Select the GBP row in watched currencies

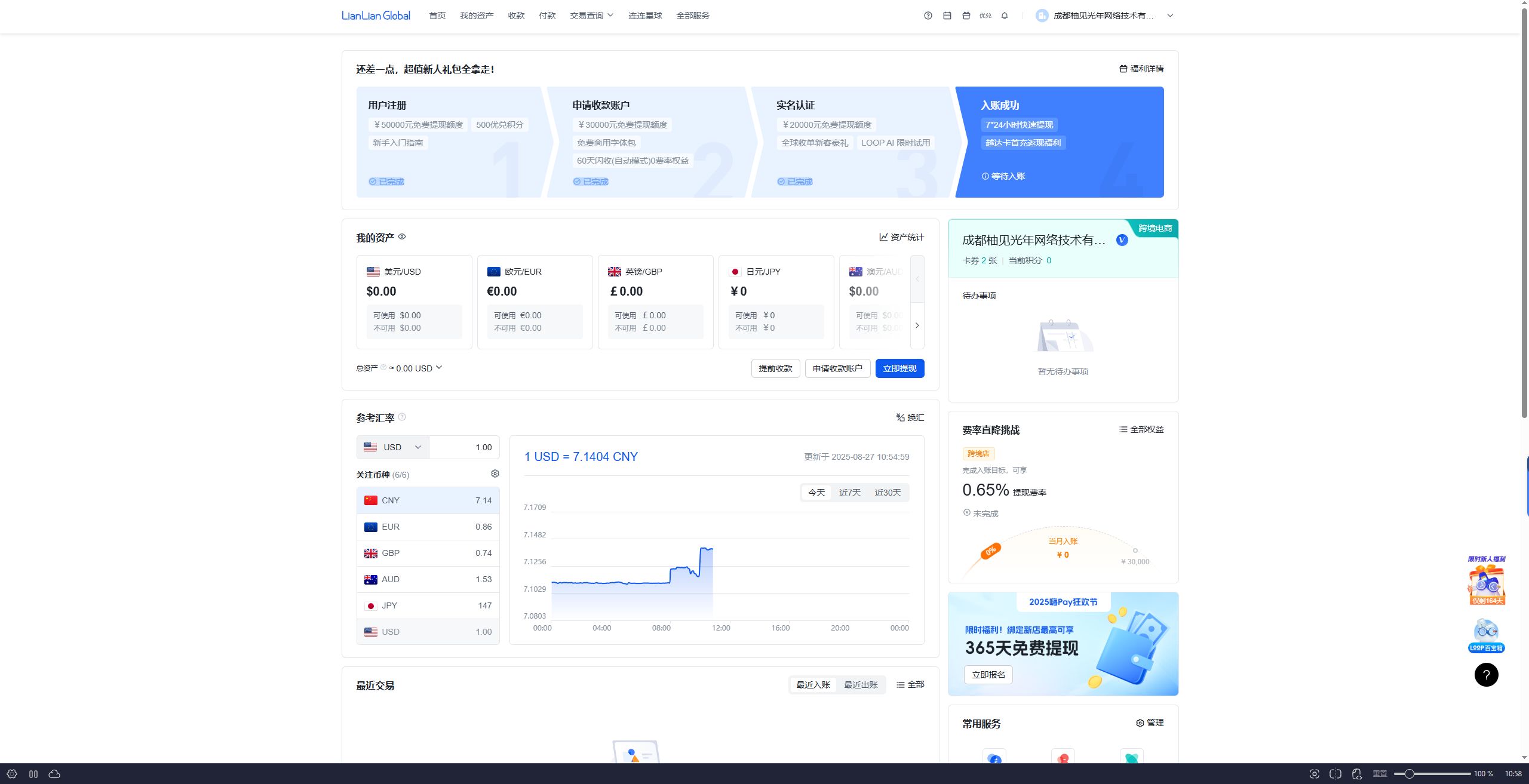[x=428, y=553]
